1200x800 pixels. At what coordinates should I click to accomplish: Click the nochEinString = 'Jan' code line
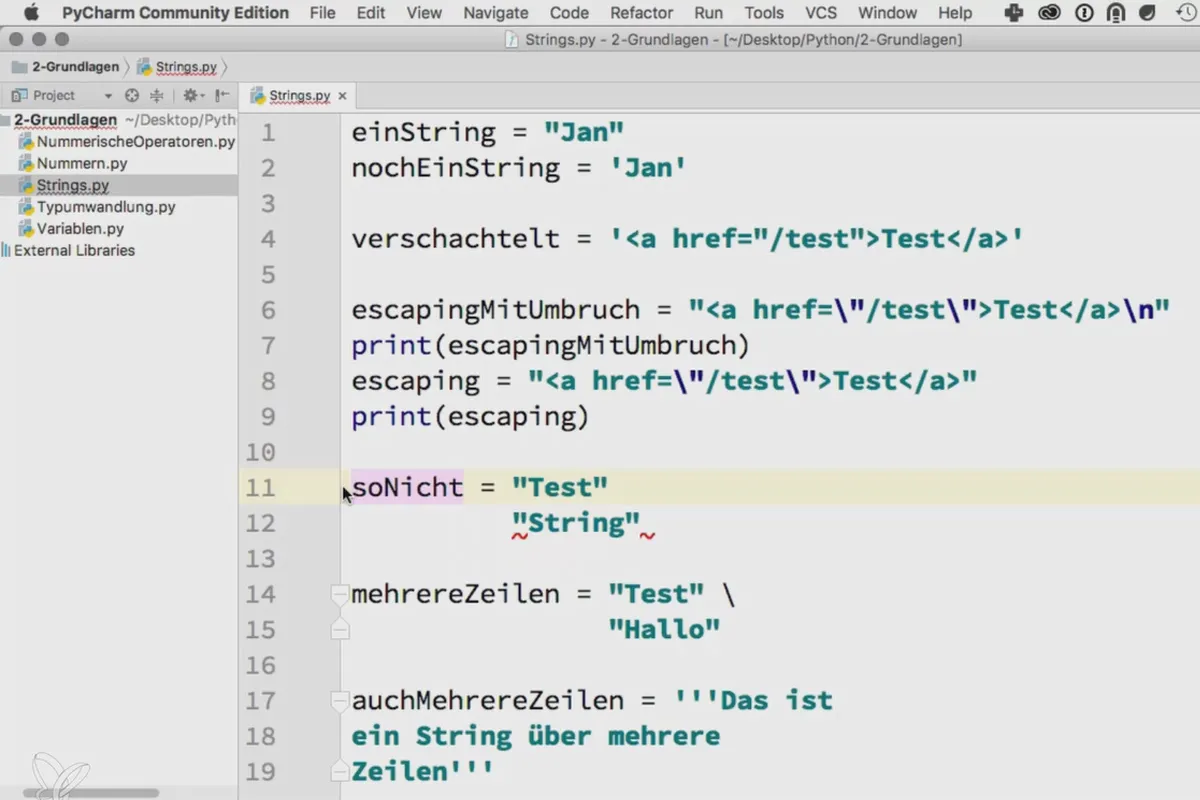pos(519,168)
